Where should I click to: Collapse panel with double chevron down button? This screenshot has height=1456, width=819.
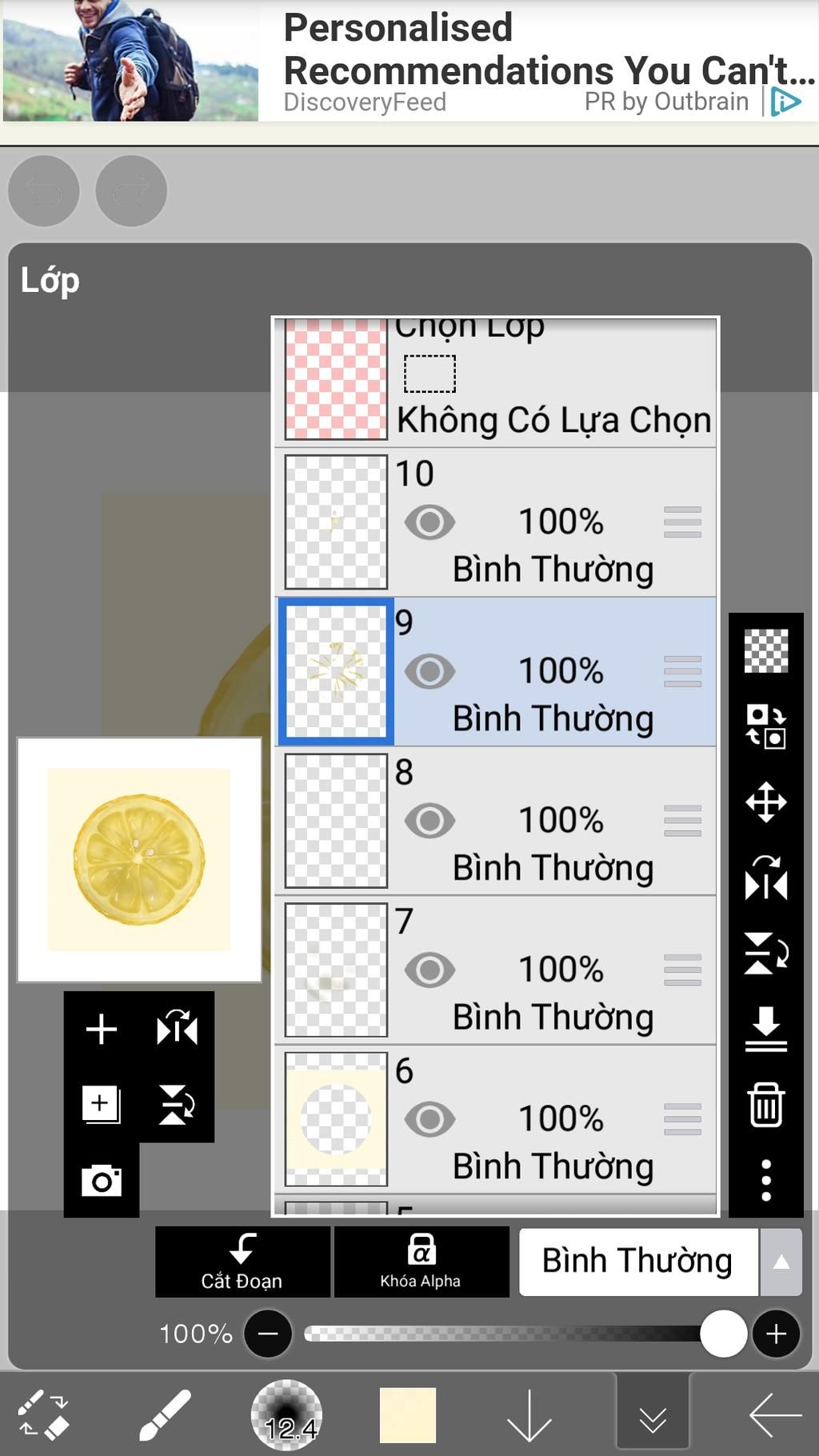(653, 1414)
